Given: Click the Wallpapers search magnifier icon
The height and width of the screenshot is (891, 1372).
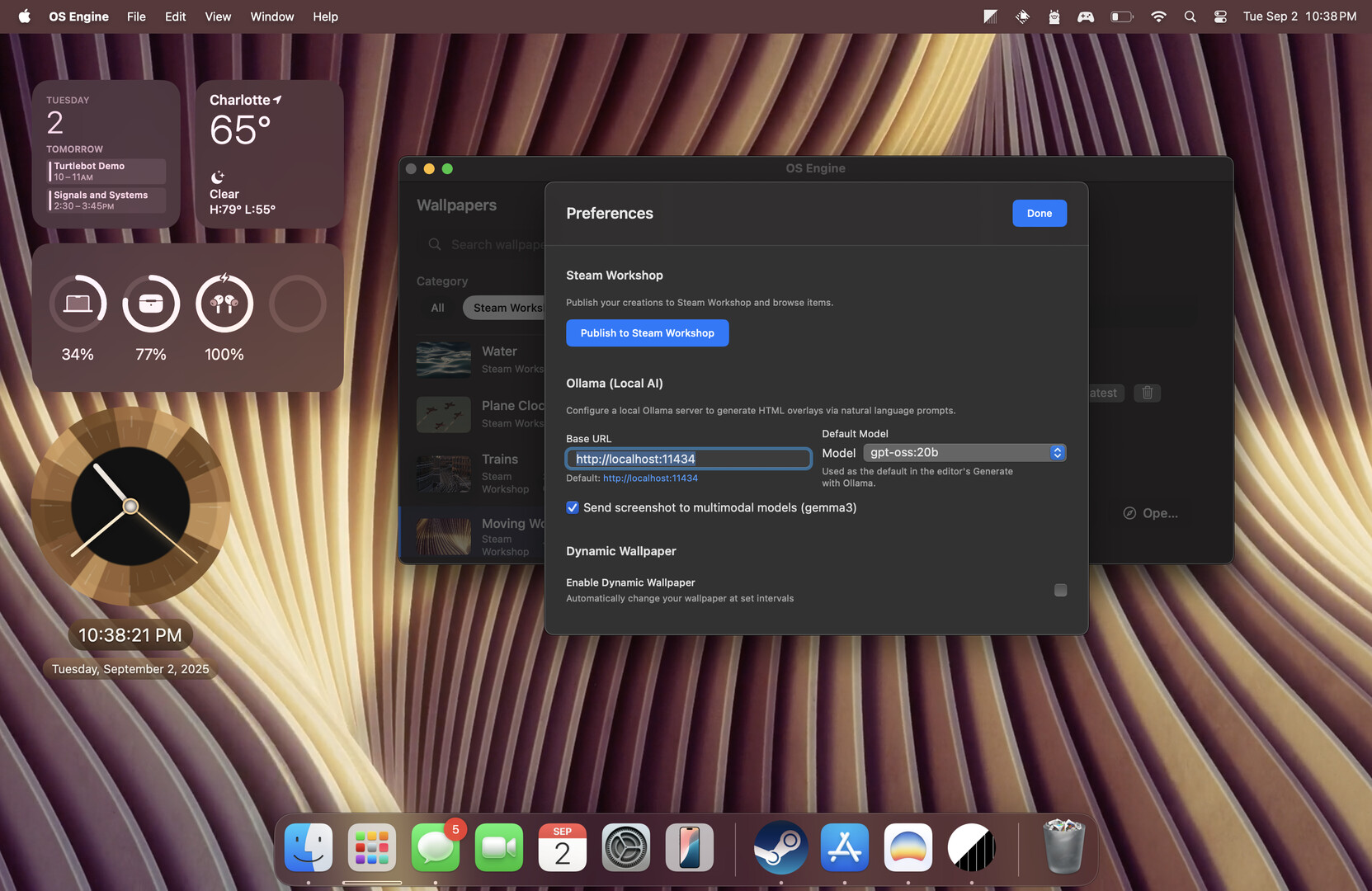Looking at the screenshot, I should click(x=435, y=244).
